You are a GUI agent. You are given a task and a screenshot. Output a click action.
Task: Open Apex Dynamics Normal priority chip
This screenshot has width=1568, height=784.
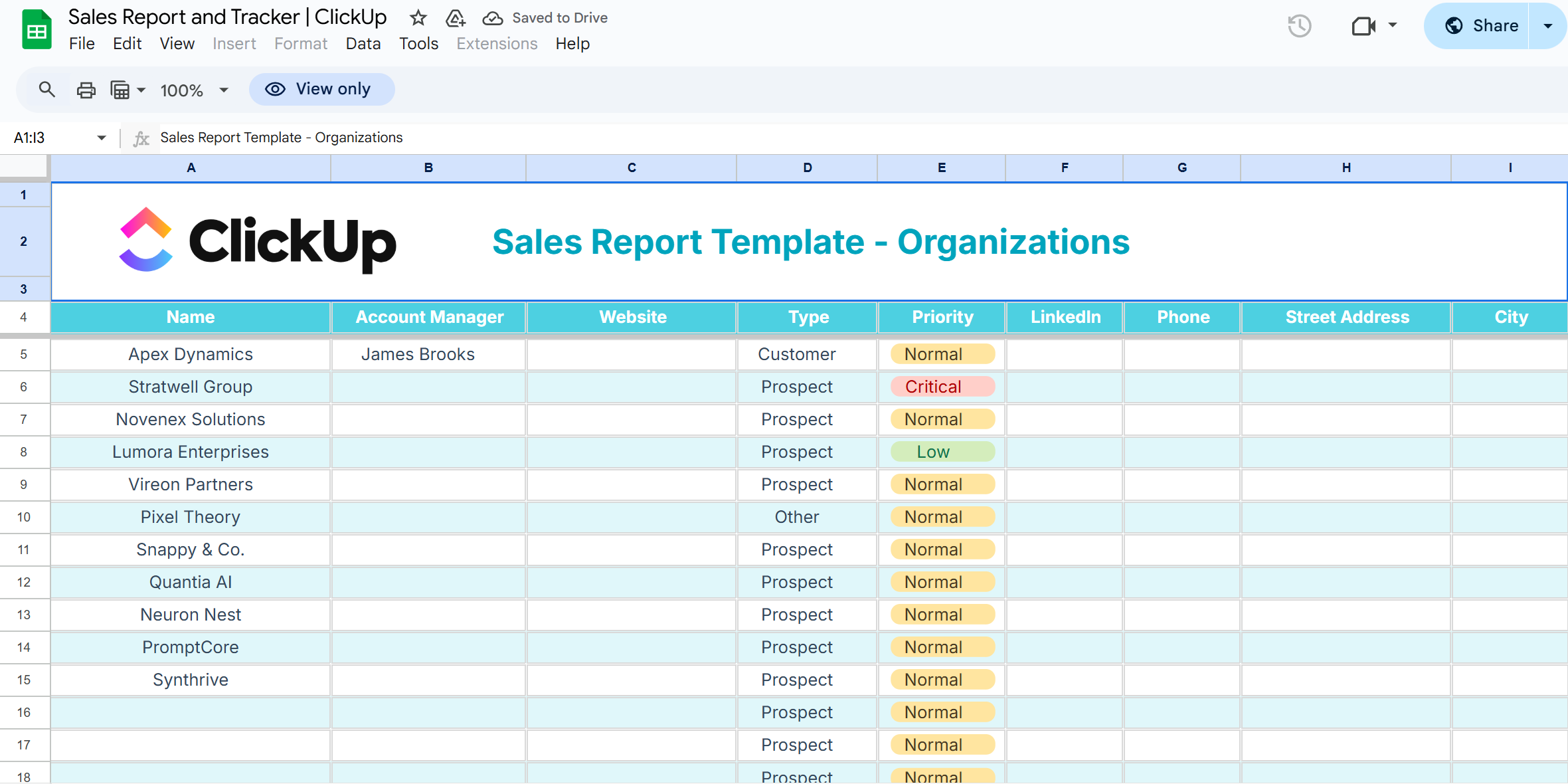point(942,354)
